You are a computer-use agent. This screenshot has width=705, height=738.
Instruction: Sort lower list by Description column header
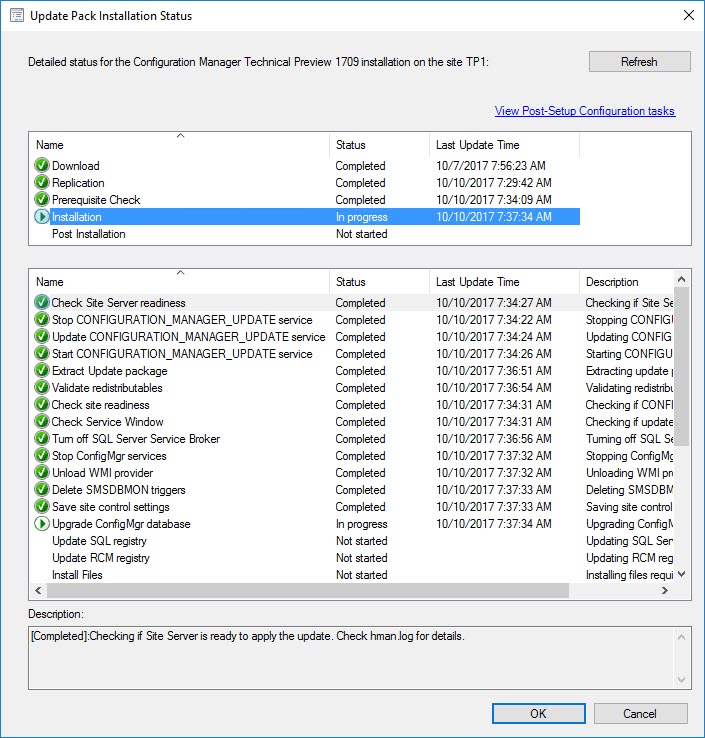[x=627, y=282]
